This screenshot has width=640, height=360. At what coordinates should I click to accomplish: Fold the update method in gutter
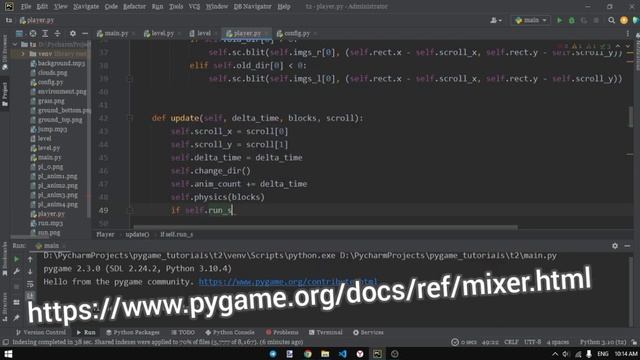(x=130, y=118)
